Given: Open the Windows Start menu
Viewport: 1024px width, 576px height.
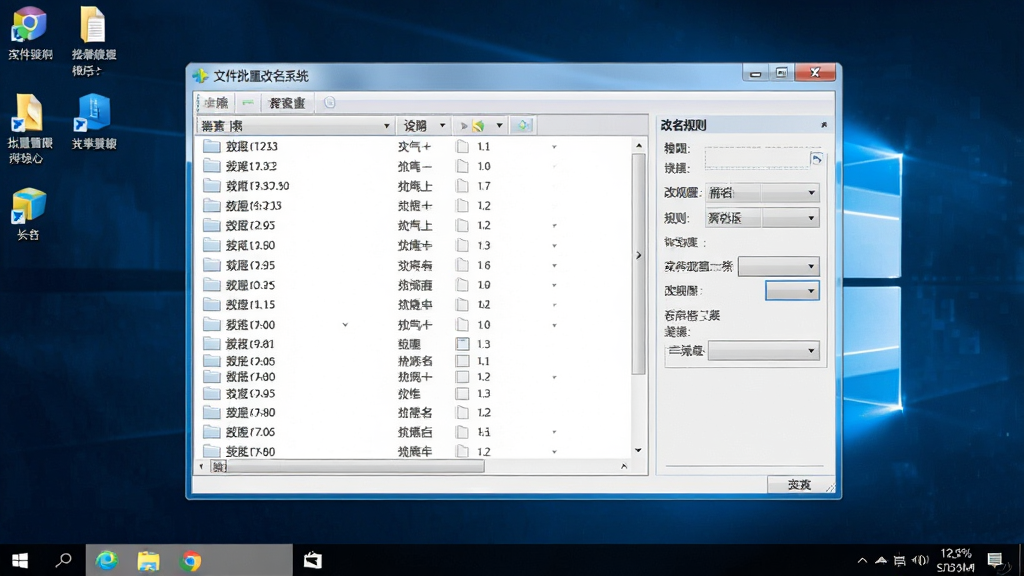Looking at the screenshot, I should coord(20,560).
